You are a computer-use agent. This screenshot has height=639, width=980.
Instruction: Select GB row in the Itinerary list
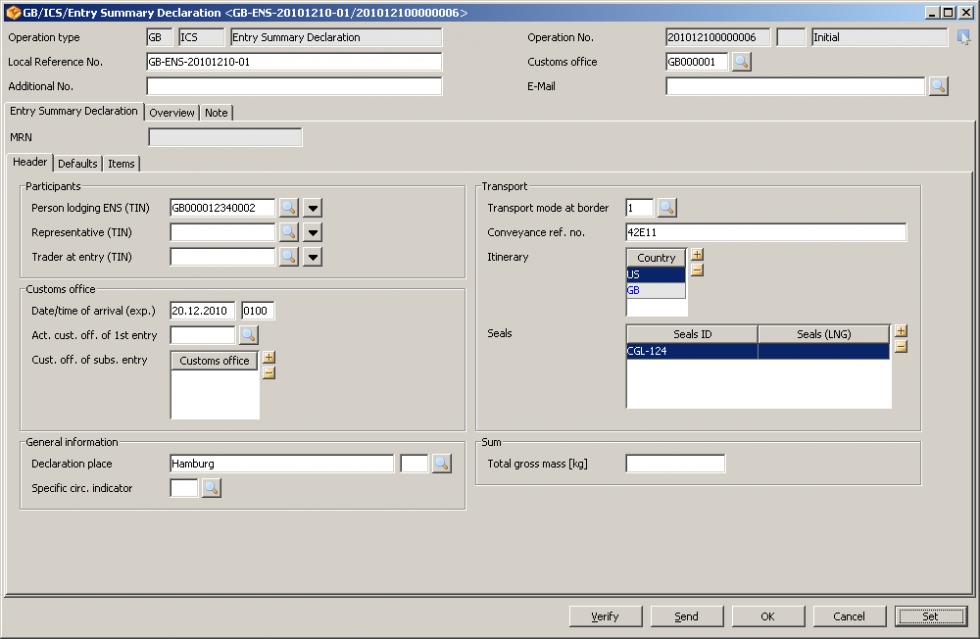pos(656,290)
